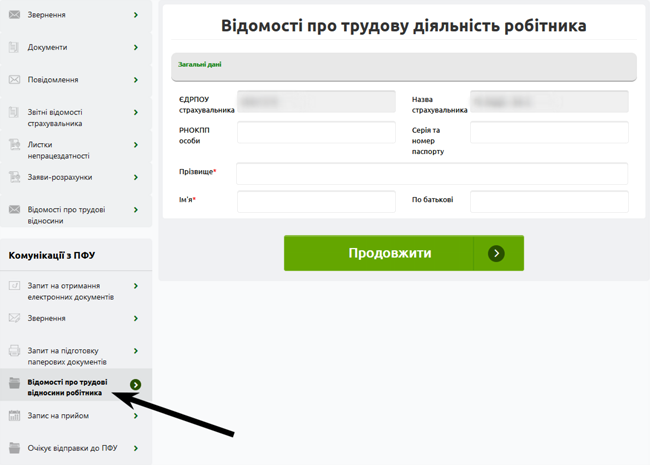Expand the Листки непрацездатності chevron
650x465 pixels.
tap(136, 146)
